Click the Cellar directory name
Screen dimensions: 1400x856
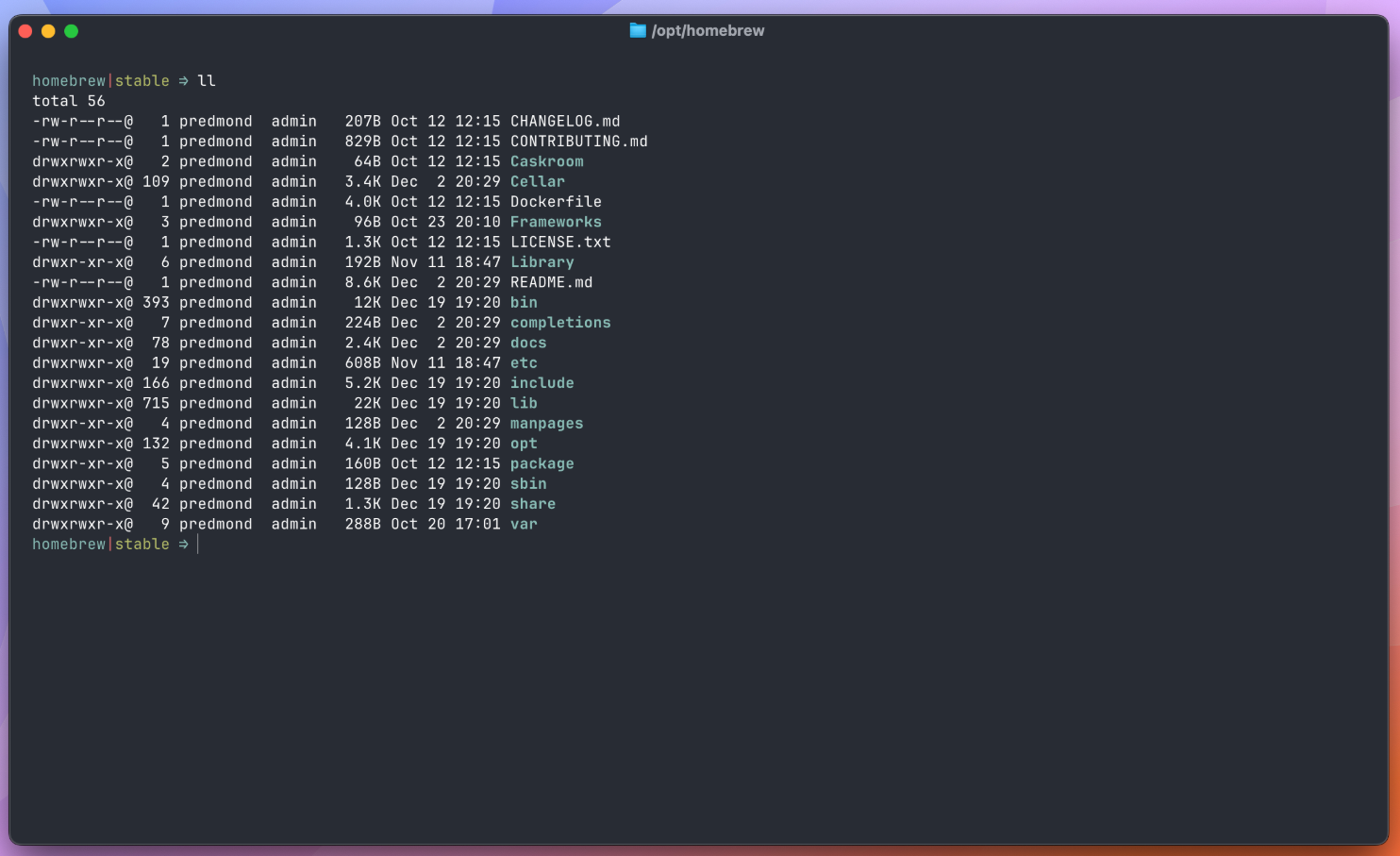coord(537,182)
